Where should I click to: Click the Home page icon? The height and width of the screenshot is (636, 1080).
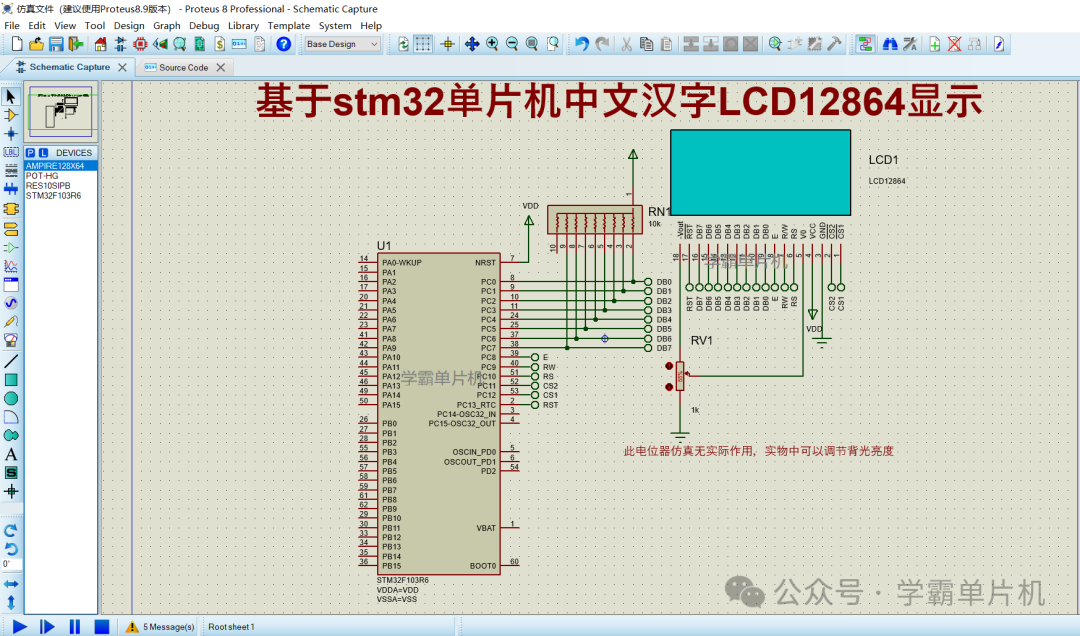pyautogui.click(x=101, y=44)
